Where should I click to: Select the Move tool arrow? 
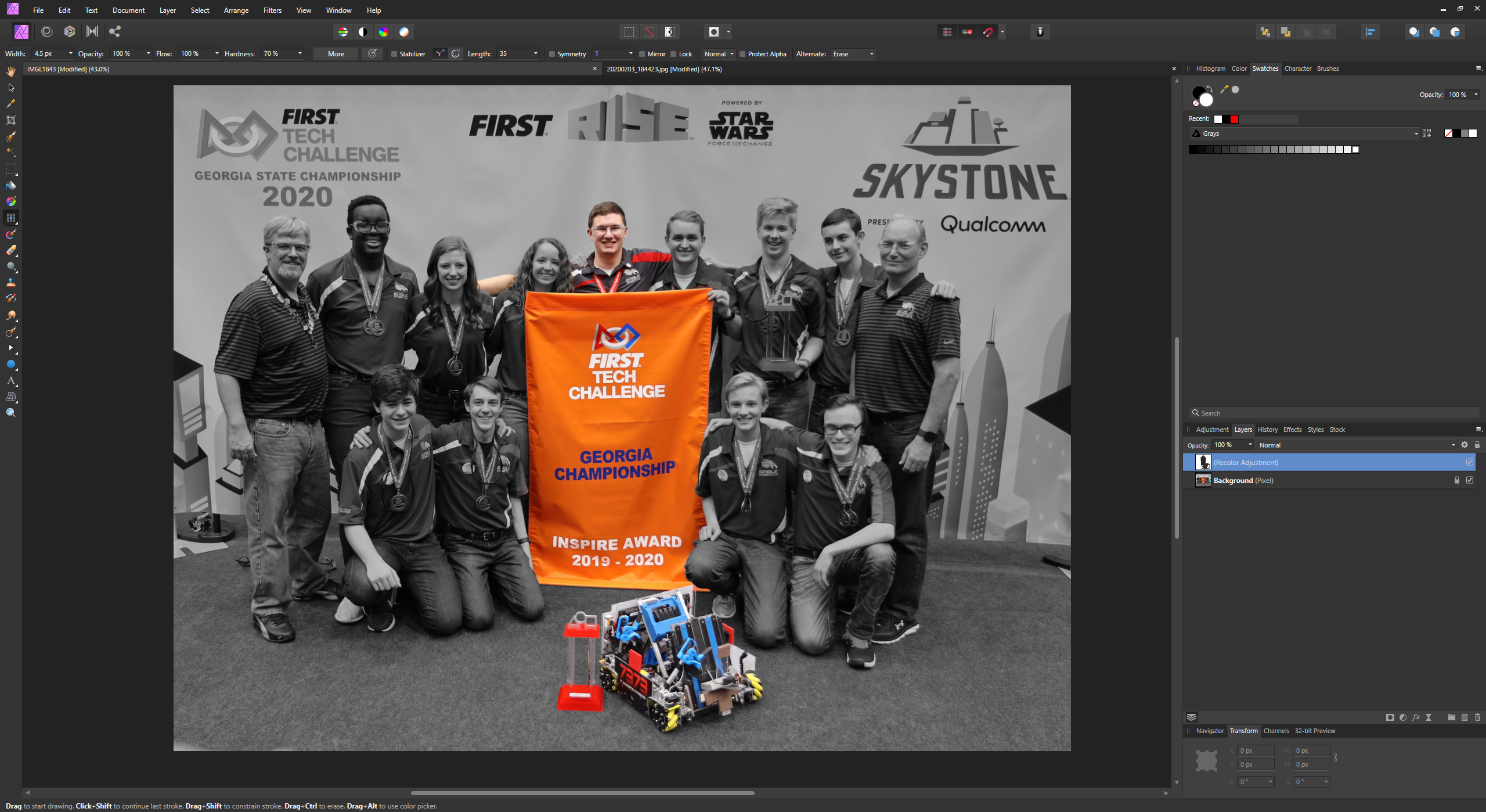click(x=11, y=88)
